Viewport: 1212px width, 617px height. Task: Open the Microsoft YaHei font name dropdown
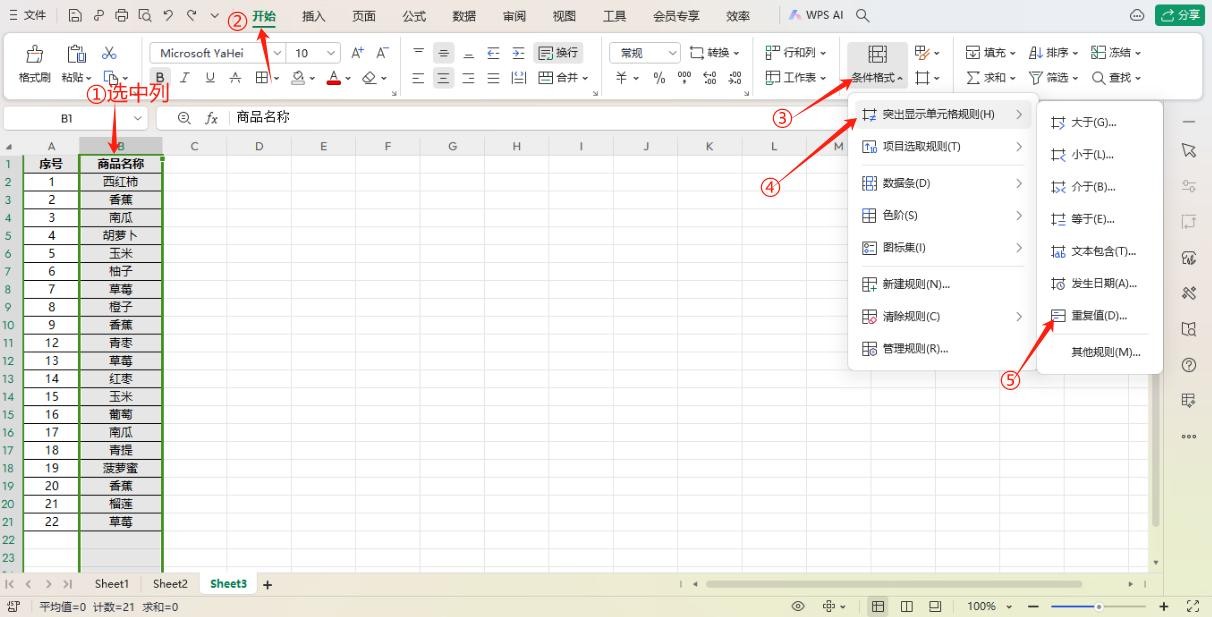(276, 53)
